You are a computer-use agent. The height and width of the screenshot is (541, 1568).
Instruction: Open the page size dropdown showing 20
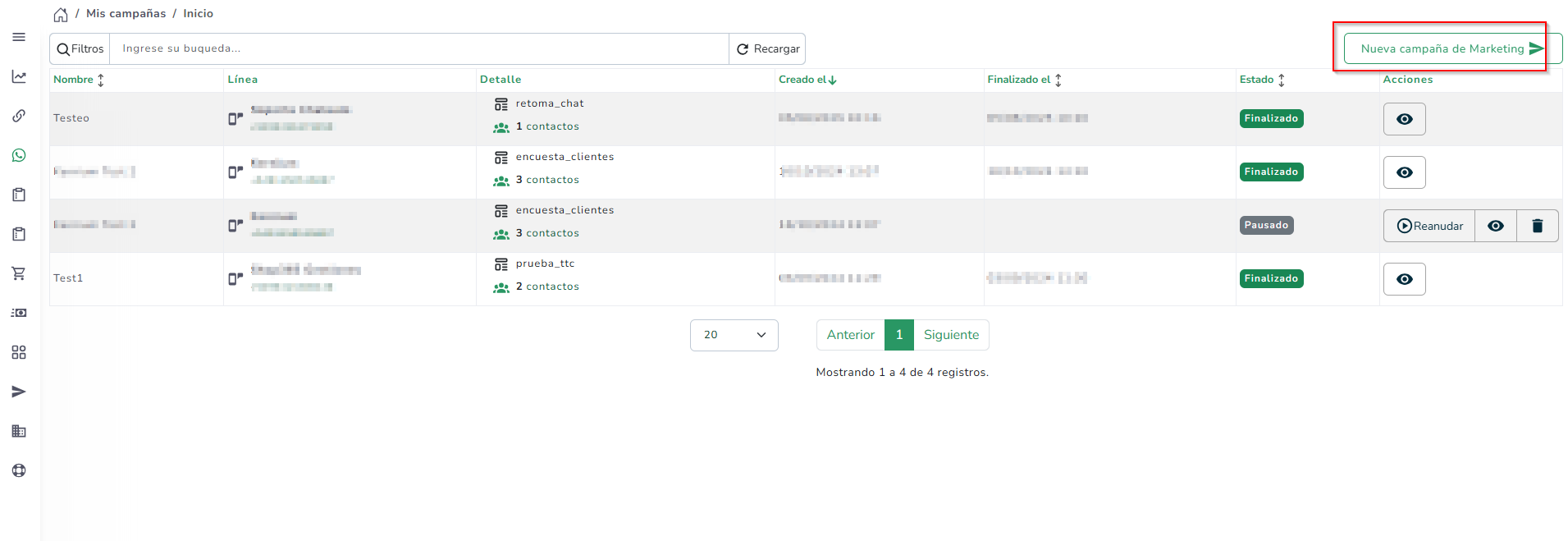734,335
